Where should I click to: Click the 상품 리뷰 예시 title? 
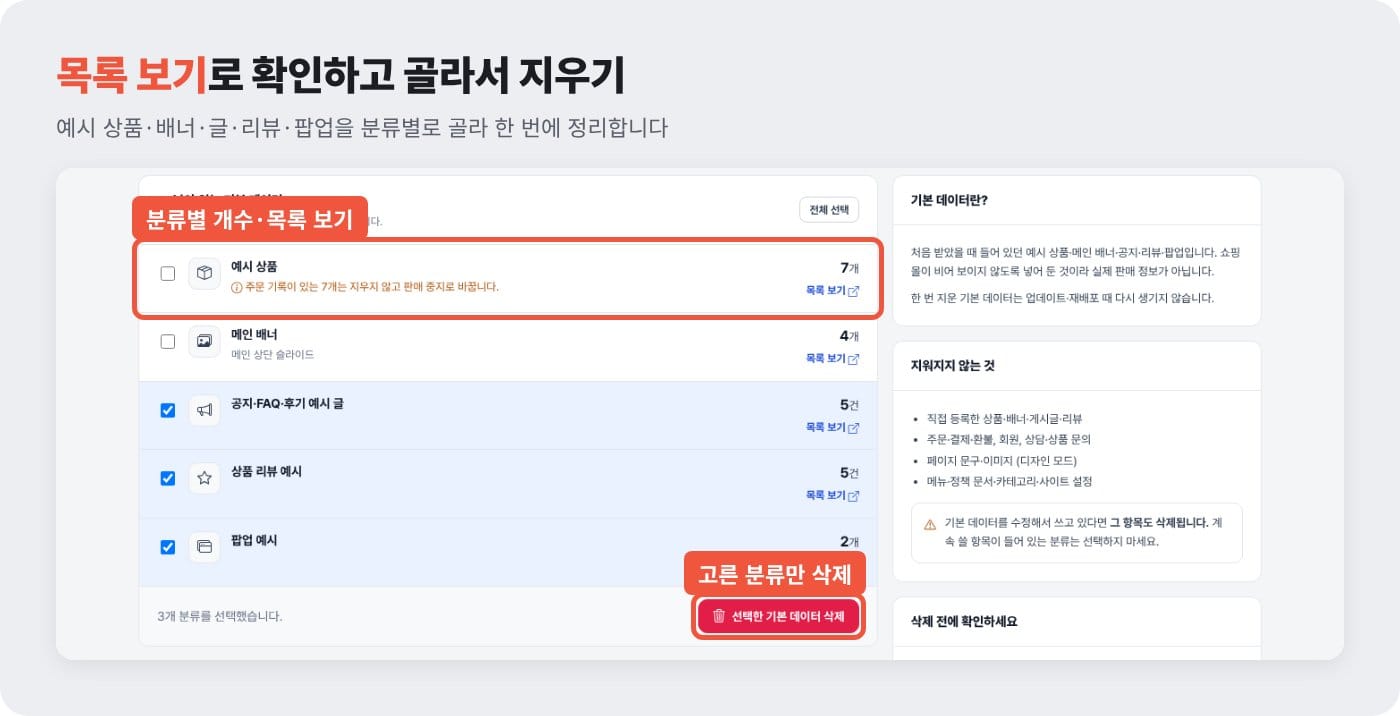click(266, 471)
